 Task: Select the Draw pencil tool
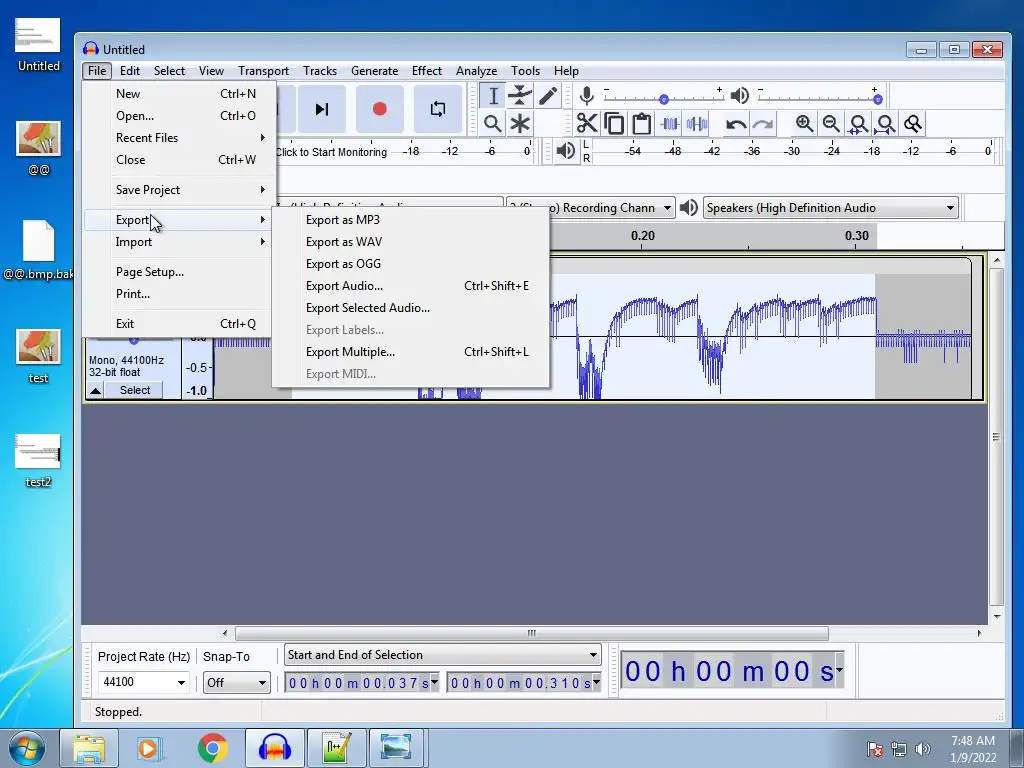coord(547,96)
